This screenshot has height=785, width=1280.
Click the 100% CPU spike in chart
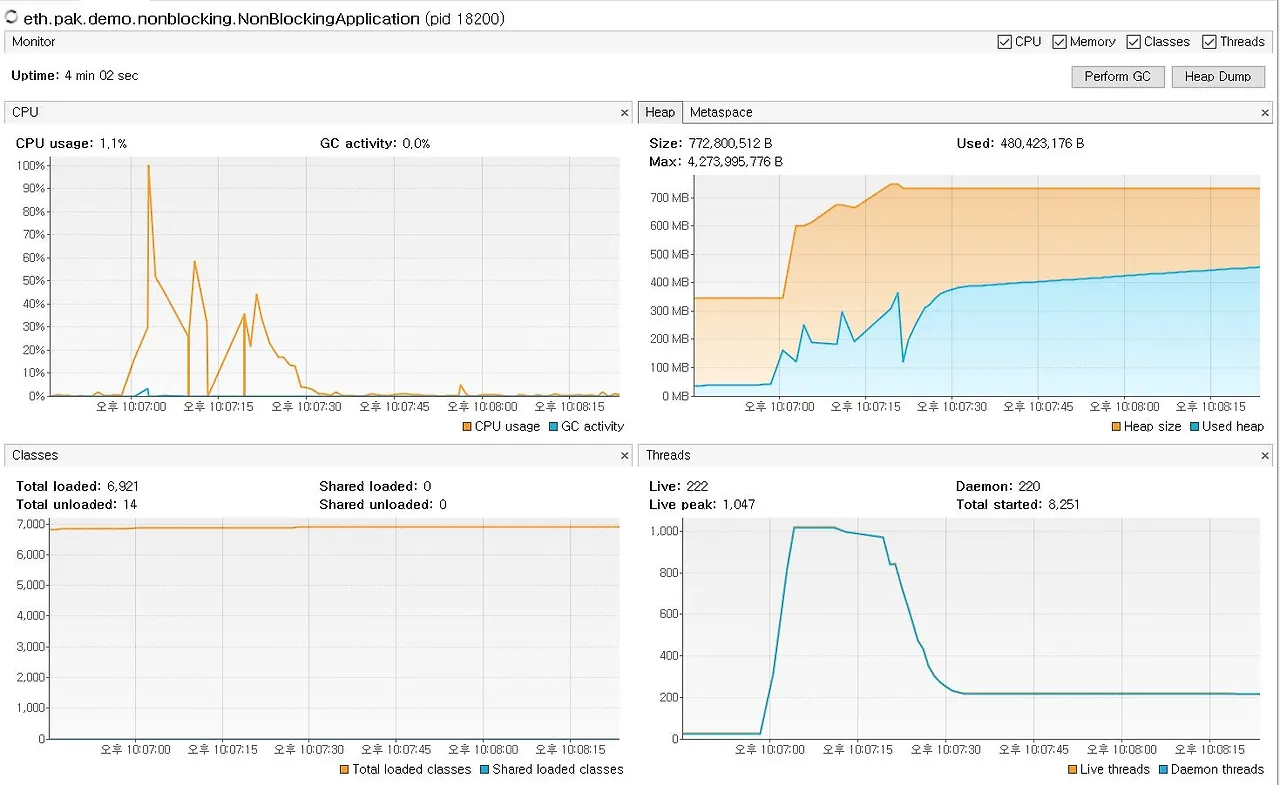coord(148,166)
